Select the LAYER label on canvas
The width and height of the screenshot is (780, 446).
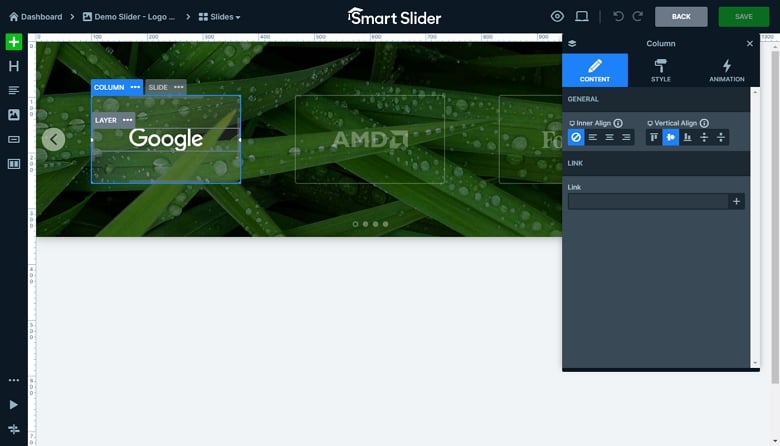[105, 120]
